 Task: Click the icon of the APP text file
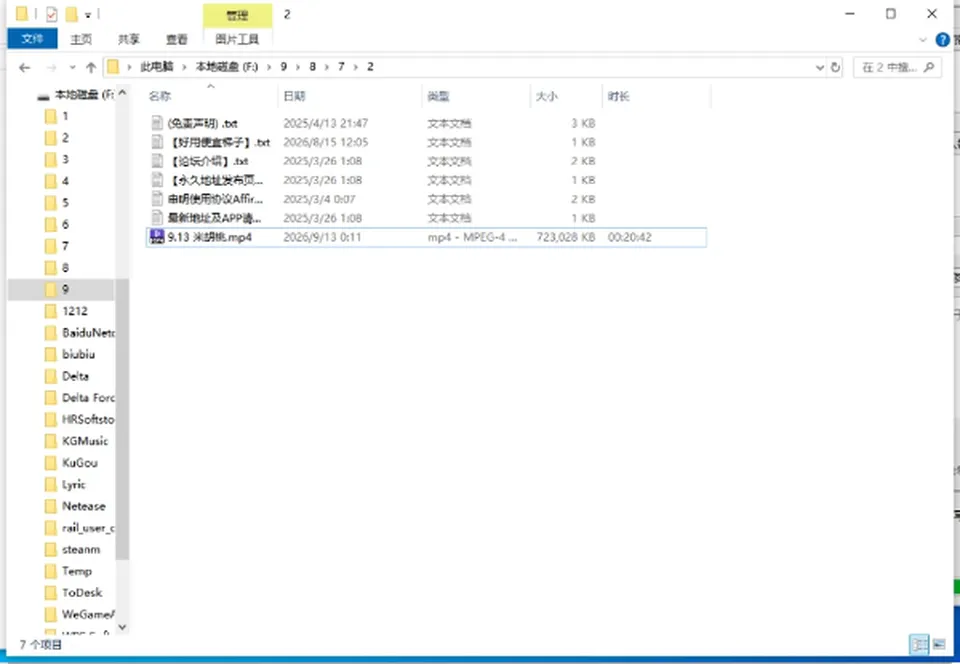click(157, 218)
